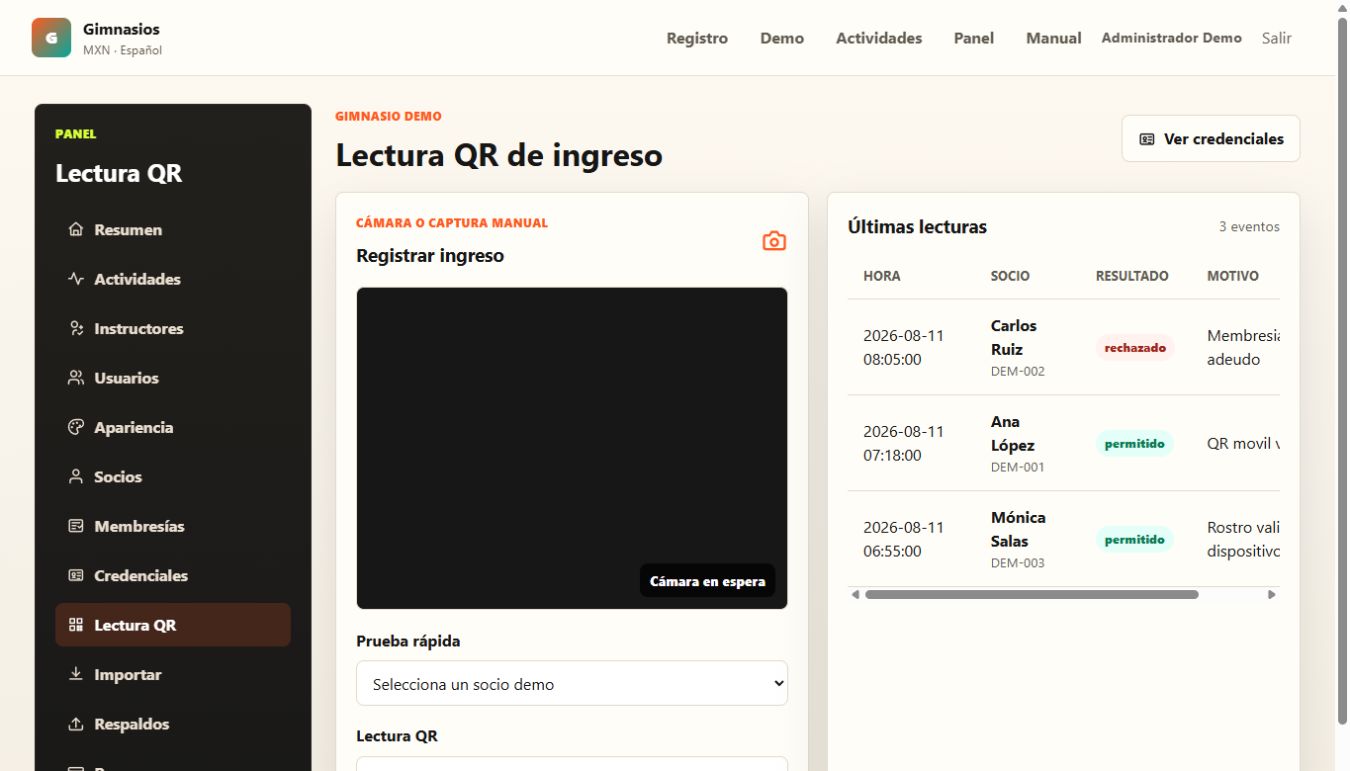Click the Apariencia palette icon
Screen dimensions: 1350x771
coord(75,427)
